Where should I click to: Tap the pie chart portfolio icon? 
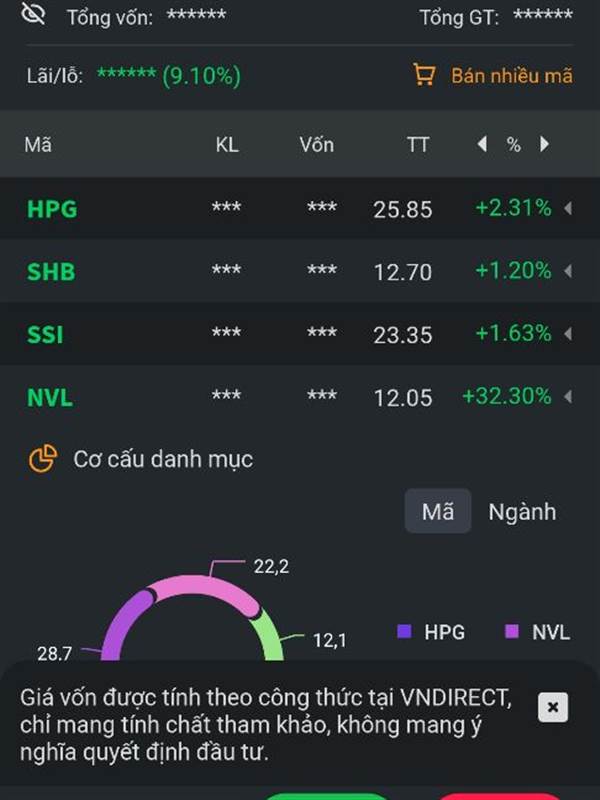[x=43, y=458]
